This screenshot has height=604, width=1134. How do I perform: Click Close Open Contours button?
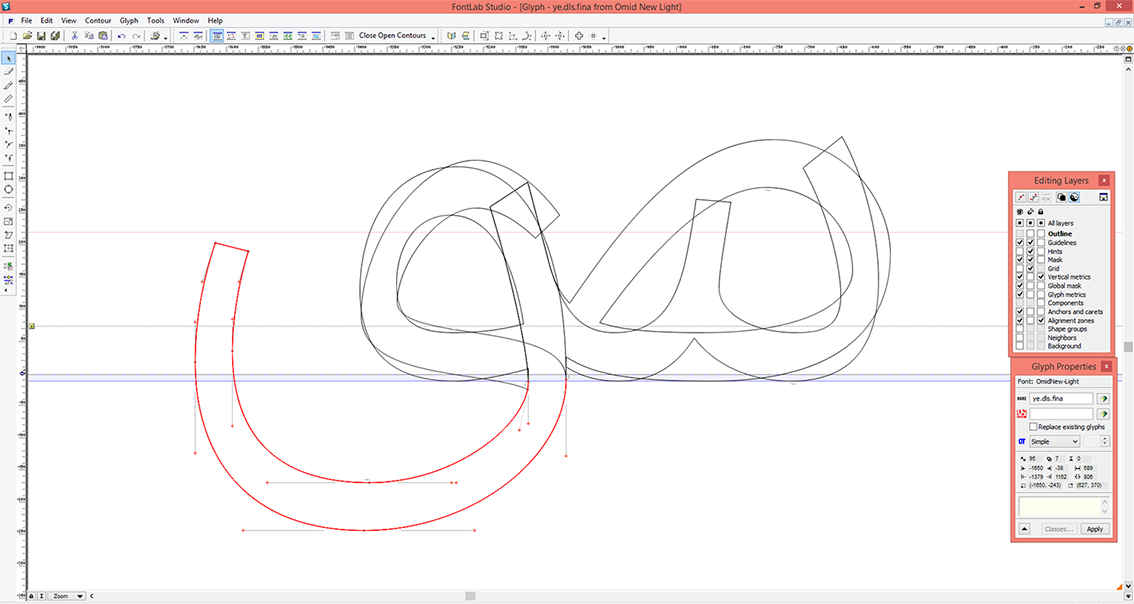point(392,35)
